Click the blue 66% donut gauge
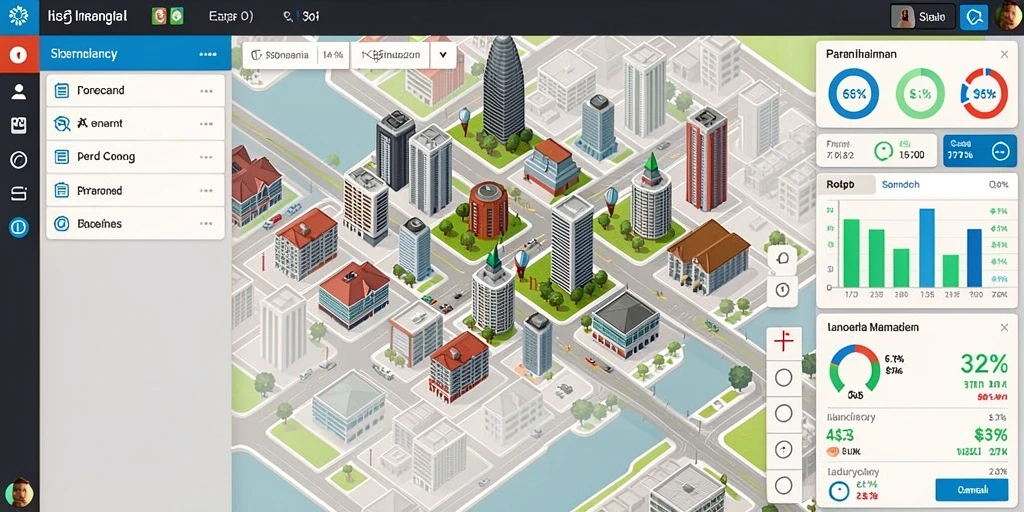 click(854, 94)
